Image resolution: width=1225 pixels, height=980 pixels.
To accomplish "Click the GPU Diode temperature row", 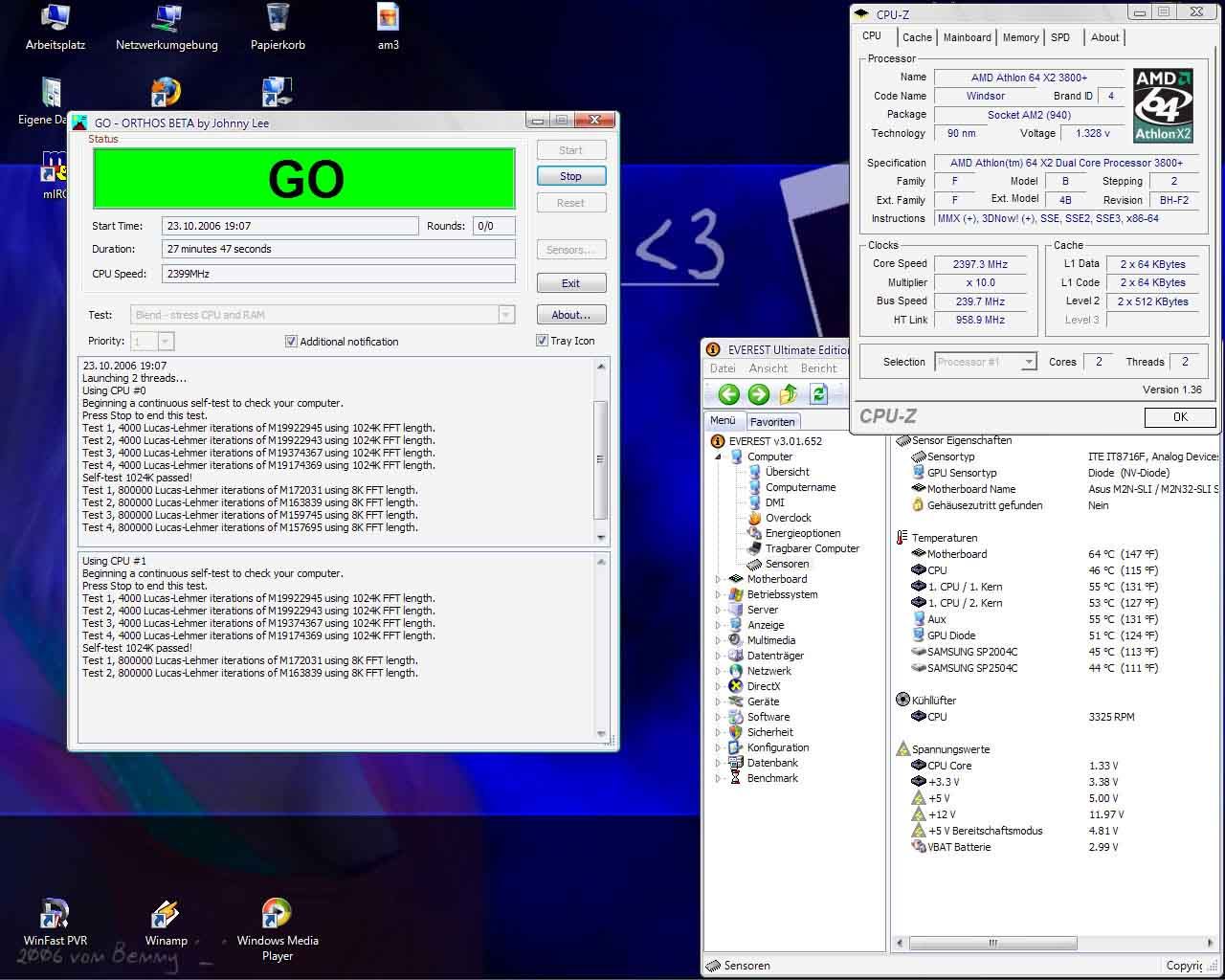I will (1035, 635).
